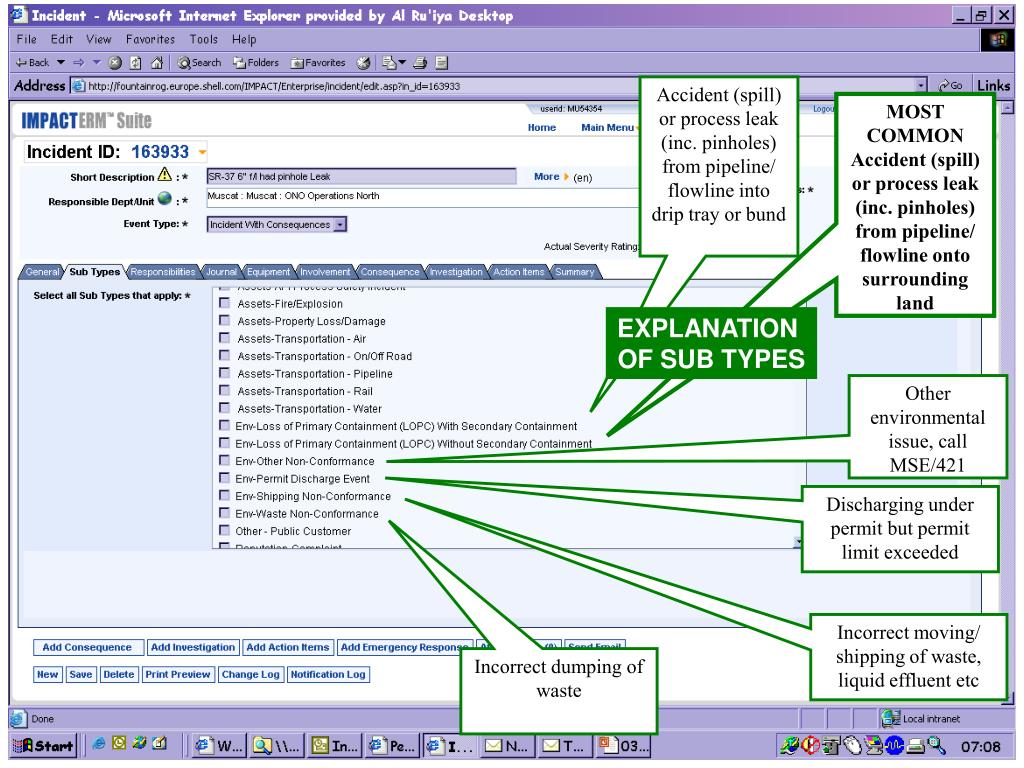This screenshot has height=768, width=1024.
Task: Switch to the 'T...' mail taskbar window
Action: pyautogui.click(x=564, y=745)
